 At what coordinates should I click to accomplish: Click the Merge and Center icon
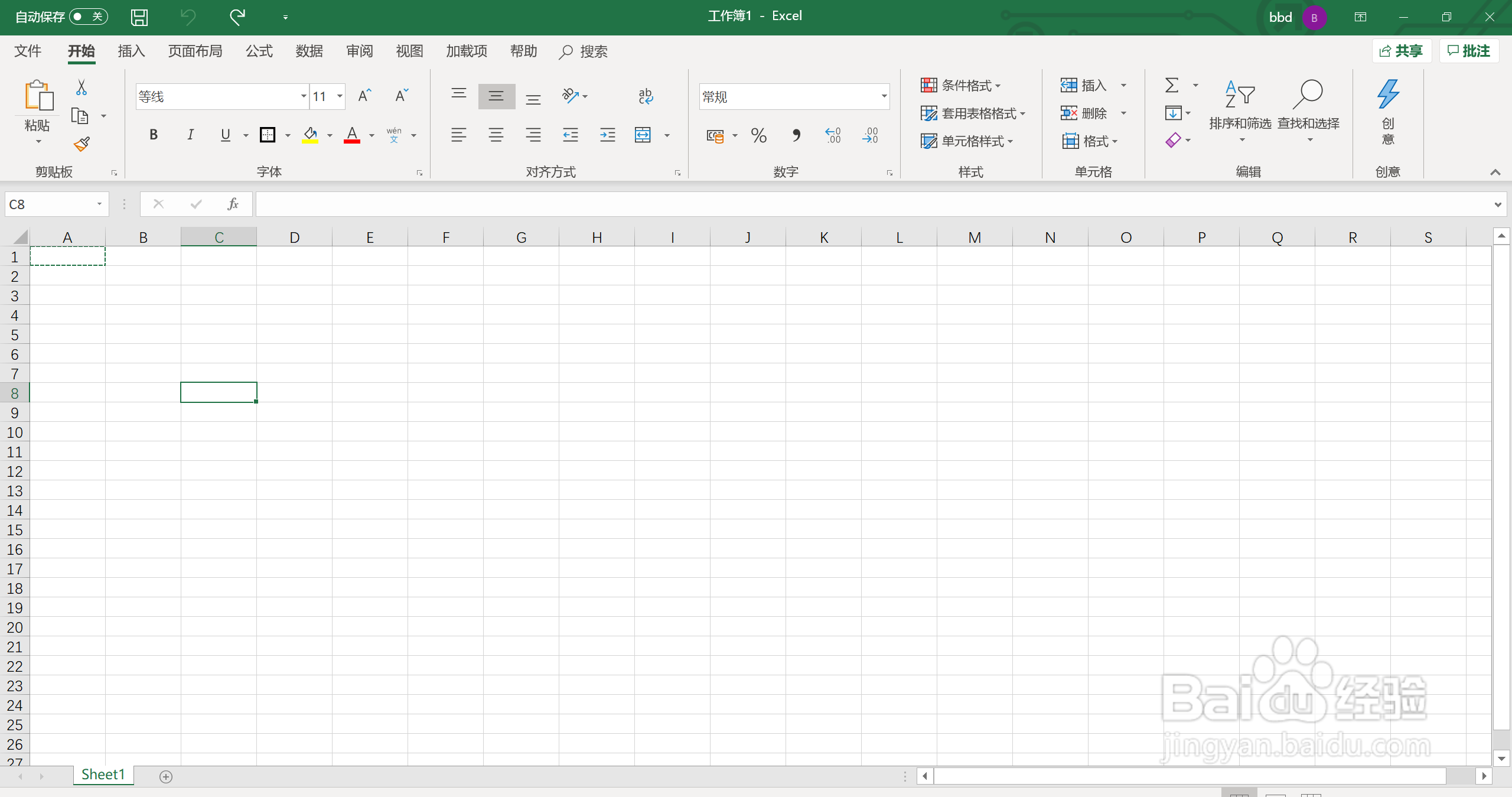coord(643,135)
